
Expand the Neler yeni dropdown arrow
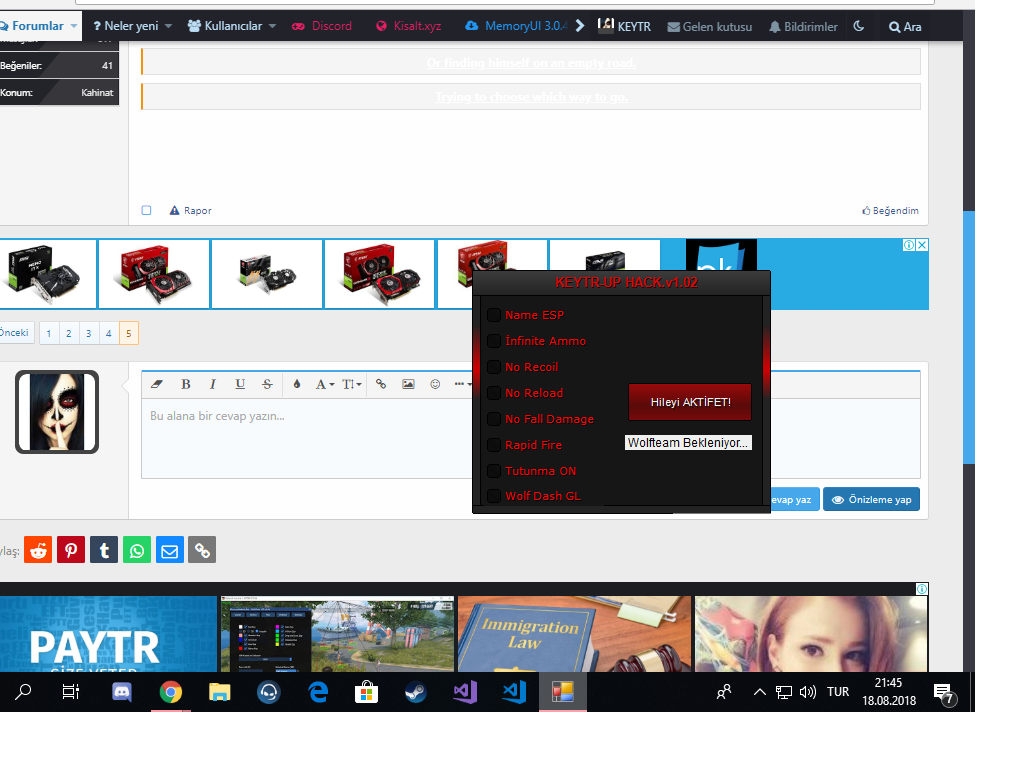[168, 26]
